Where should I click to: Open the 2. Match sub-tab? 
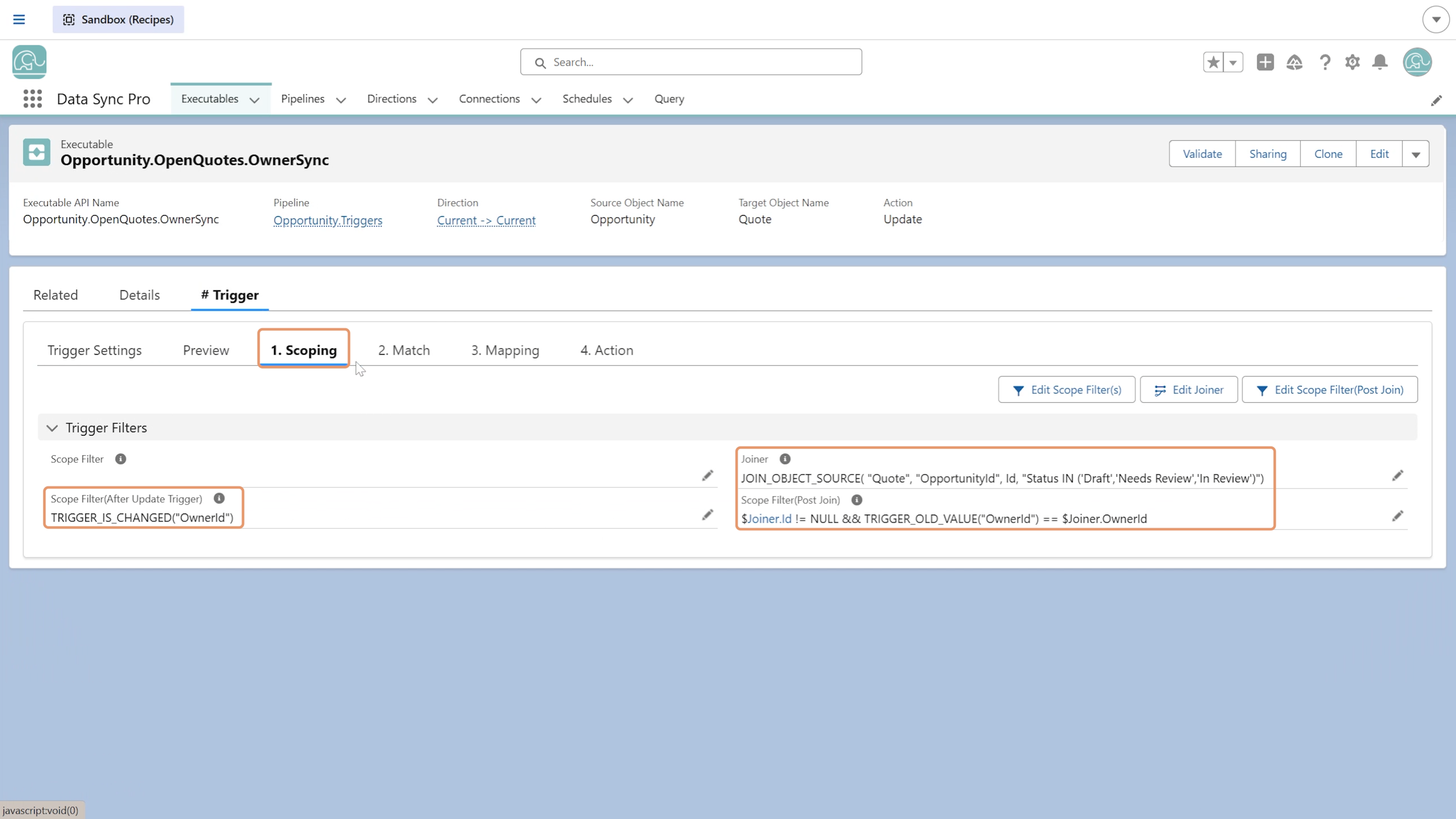coord(403,350)
